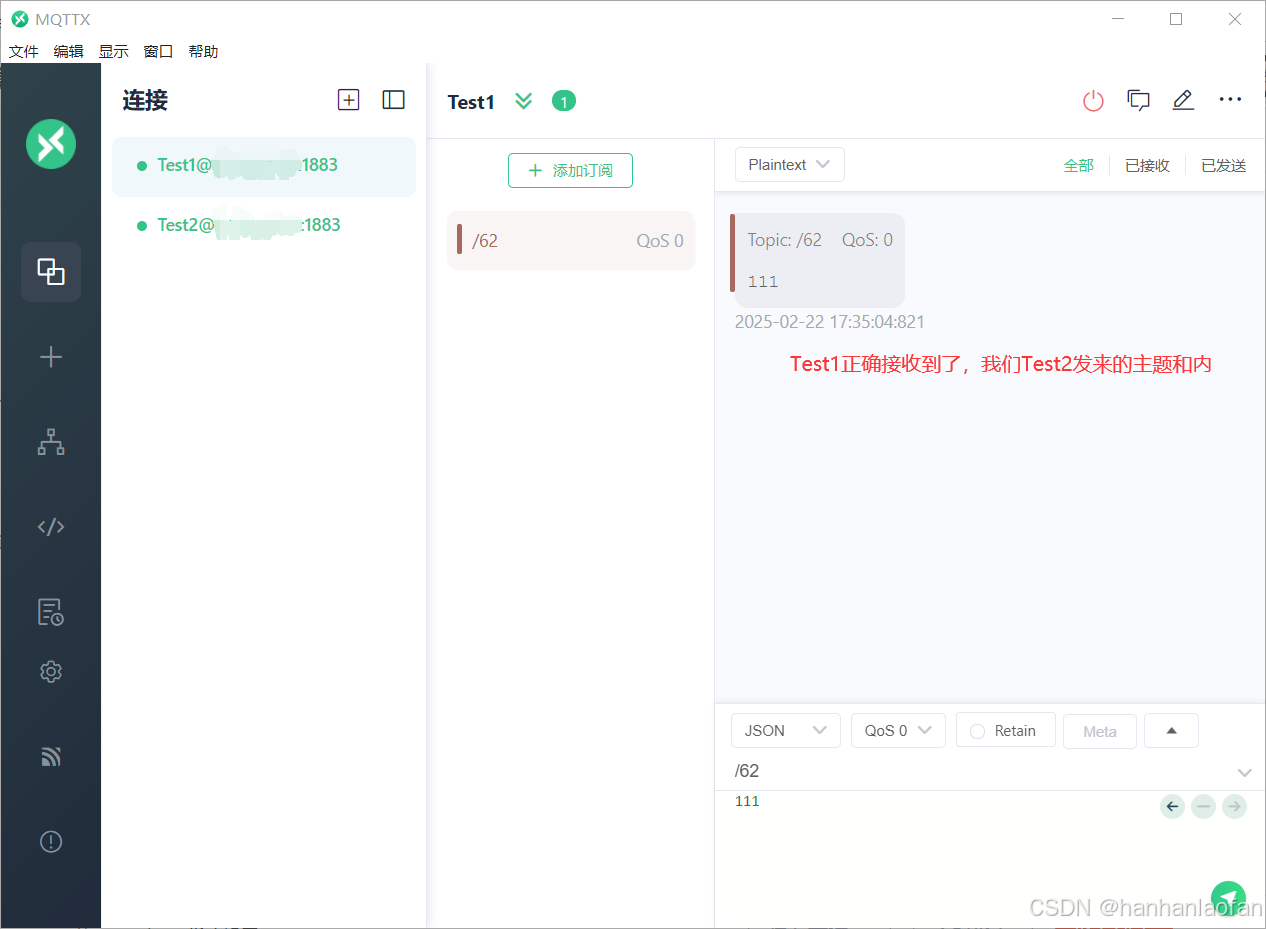1266x929 pixels.
Task: Open the three-dots more menu
Action: [x=1230, y=100]
